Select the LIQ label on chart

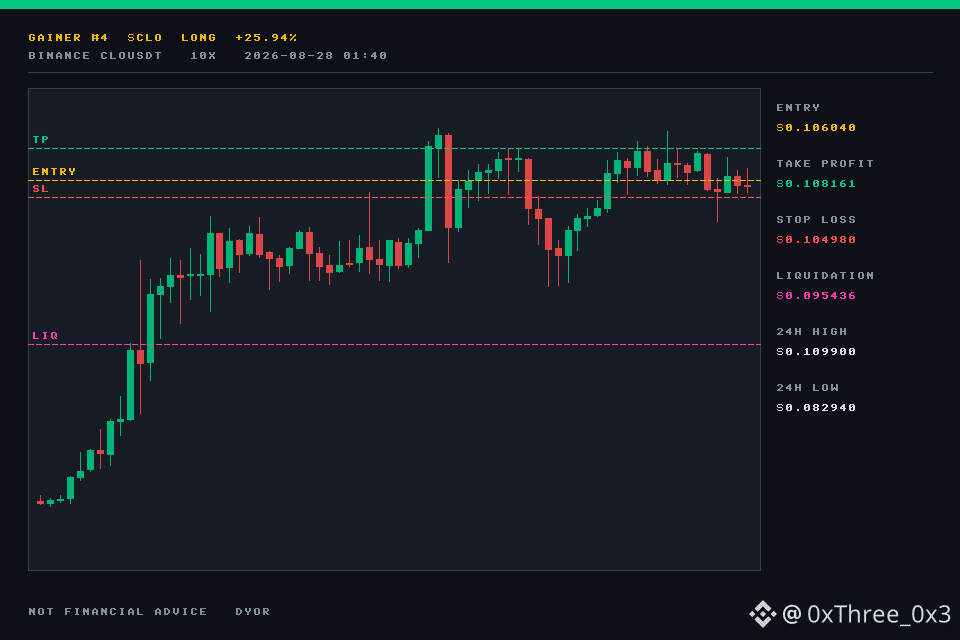pyautogui.click(x=45, y=336)
